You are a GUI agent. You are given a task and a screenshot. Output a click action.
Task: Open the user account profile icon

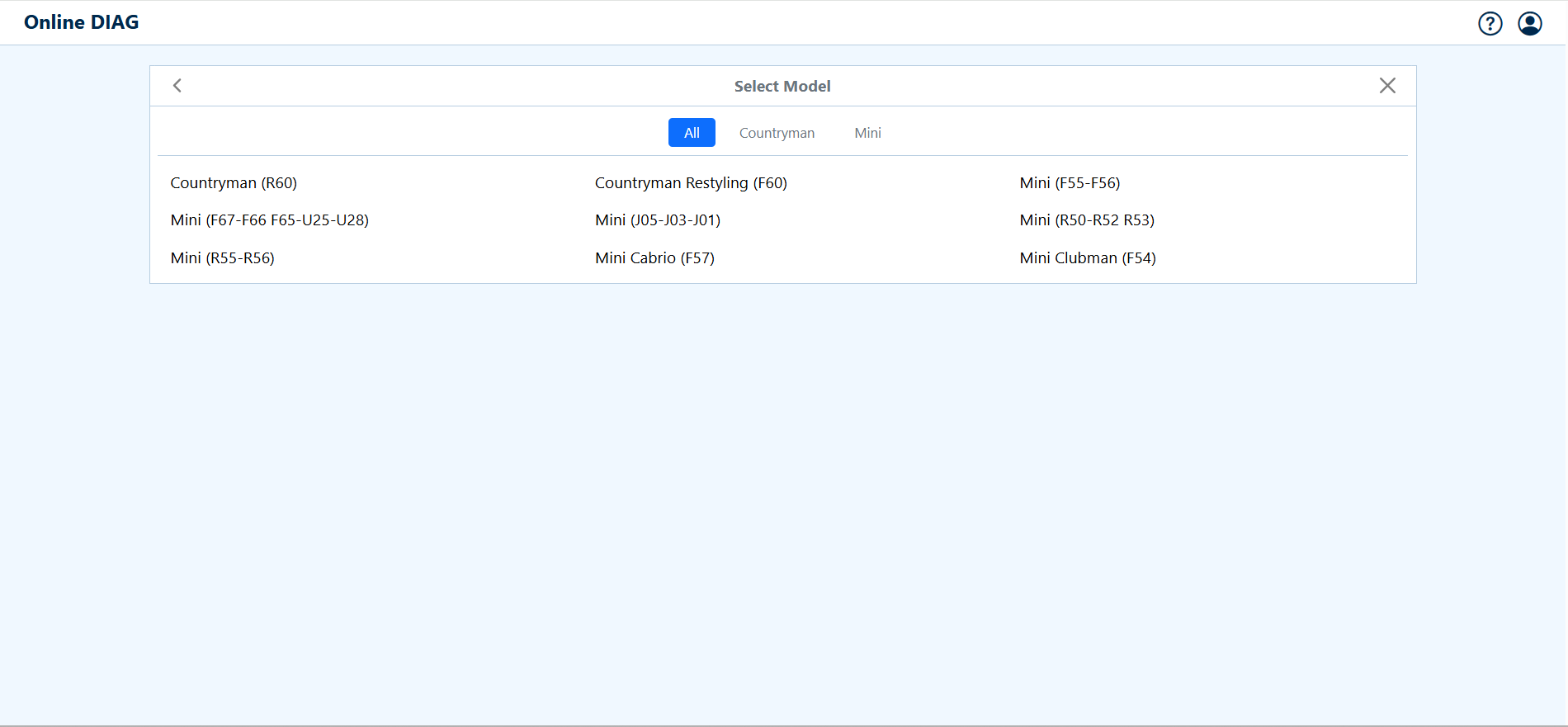1529,23
